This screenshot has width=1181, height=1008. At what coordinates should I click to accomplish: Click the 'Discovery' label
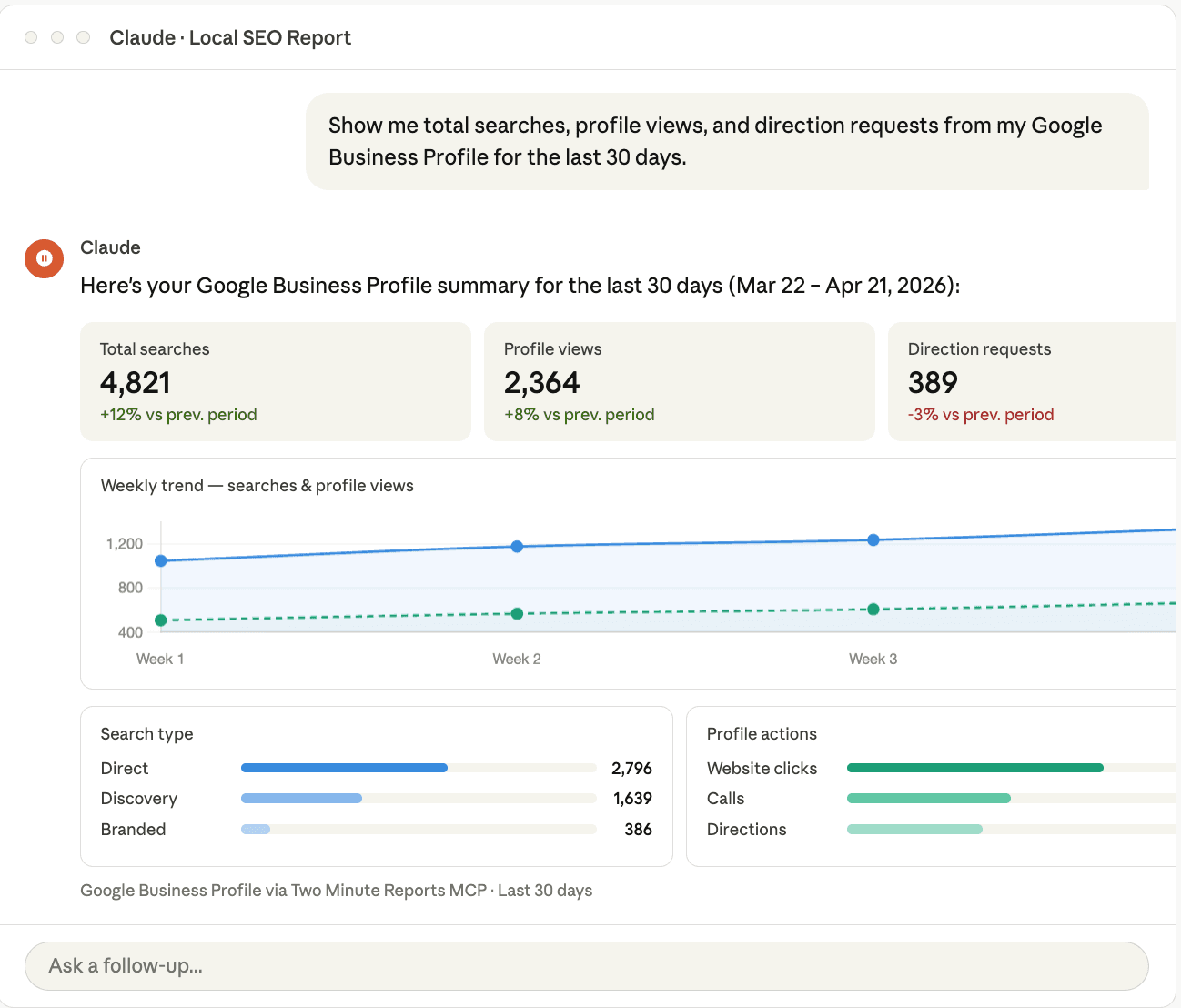click(139, 799)
